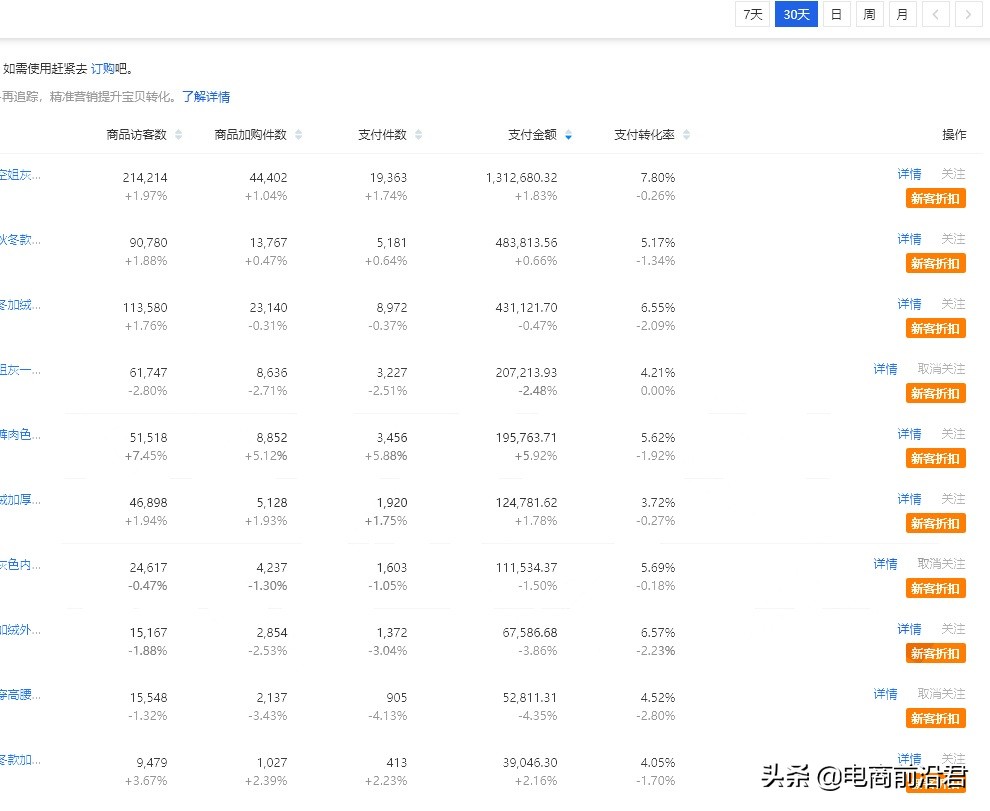The height and width of the screenshot is (811, 990).
Task: Click 新客折扣 for the 124,781.62 row
Action: point(935,524)
